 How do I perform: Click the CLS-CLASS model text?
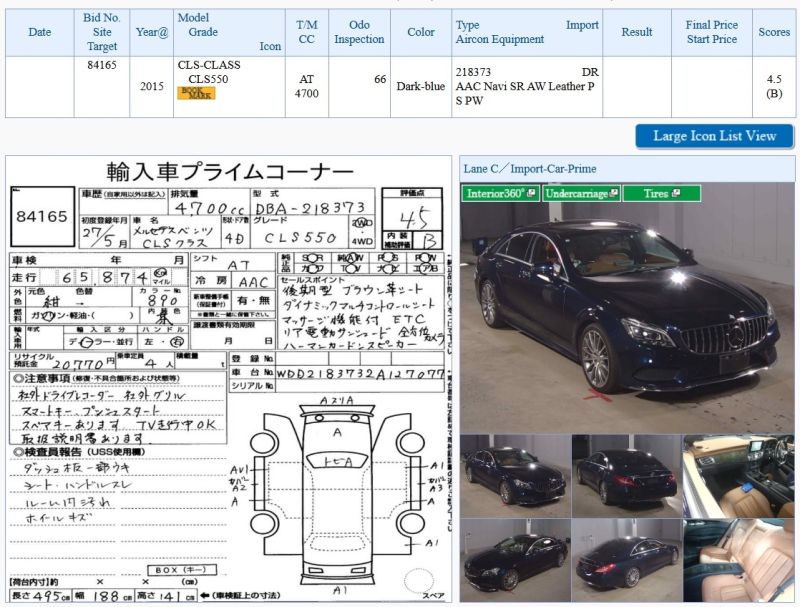209,65
